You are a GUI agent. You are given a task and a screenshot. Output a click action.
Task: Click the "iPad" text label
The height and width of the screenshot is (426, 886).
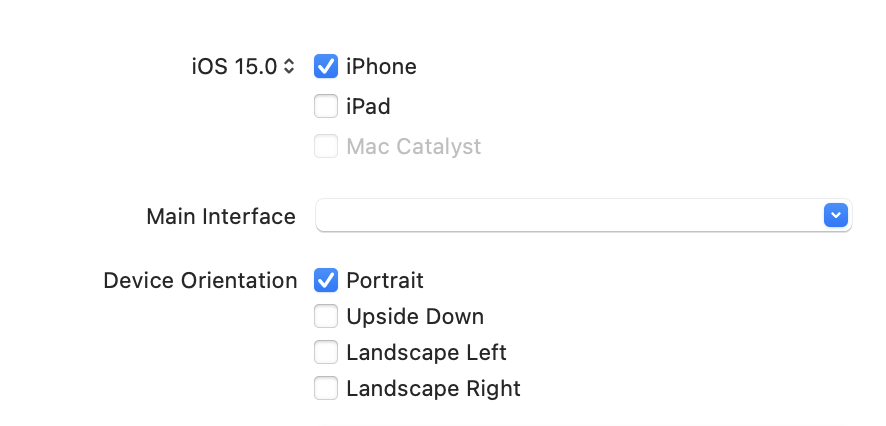point(368,106)
